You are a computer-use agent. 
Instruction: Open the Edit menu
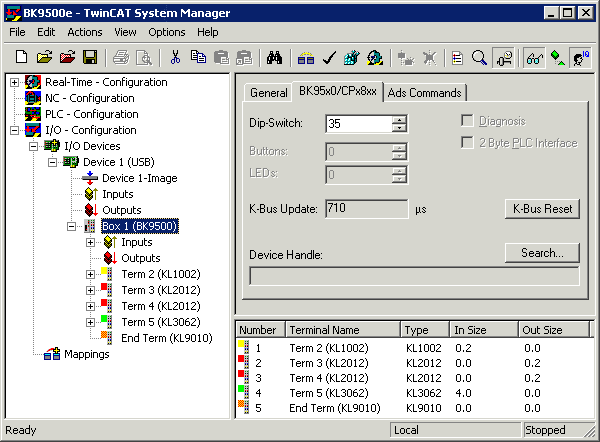click(x=46, y=32)
